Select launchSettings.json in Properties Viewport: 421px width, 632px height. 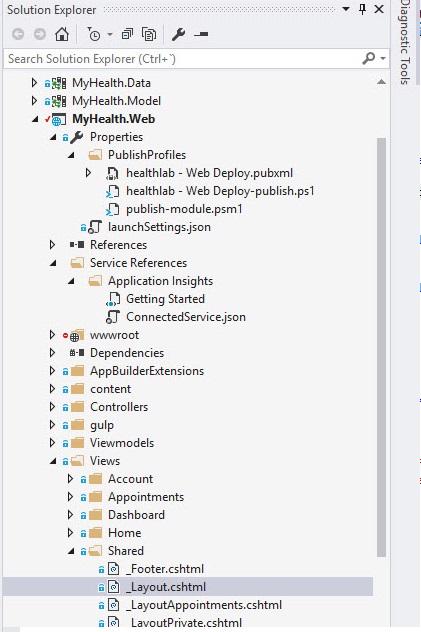(159, 227)
